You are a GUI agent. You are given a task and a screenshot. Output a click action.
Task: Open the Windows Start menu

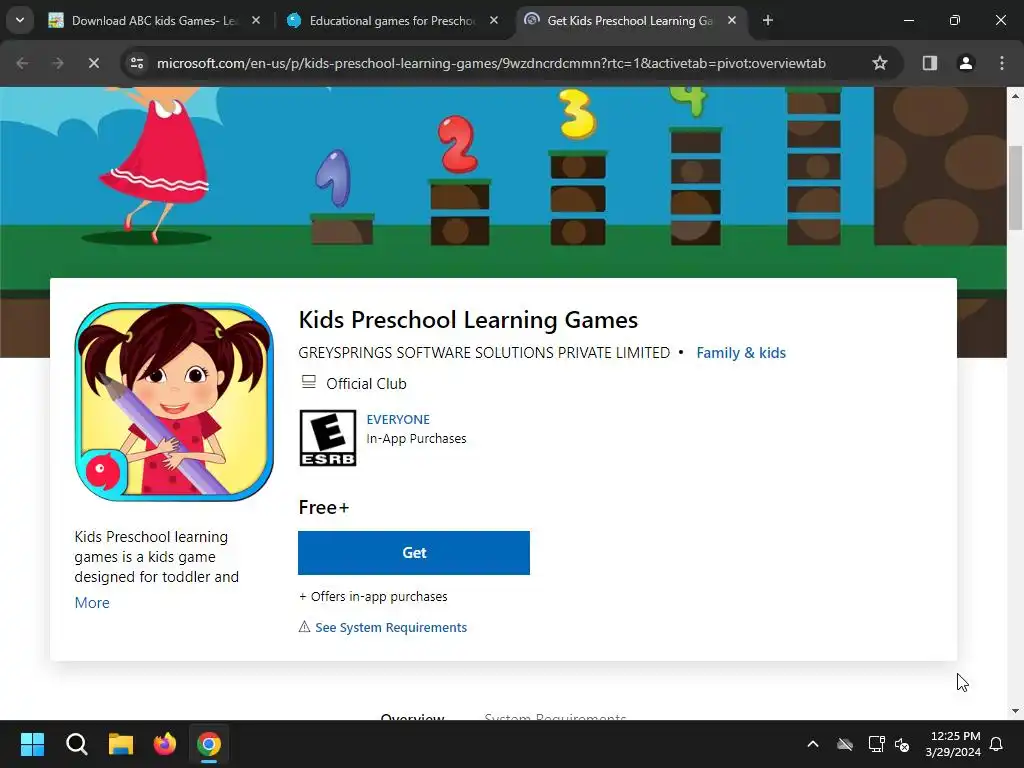32,744
